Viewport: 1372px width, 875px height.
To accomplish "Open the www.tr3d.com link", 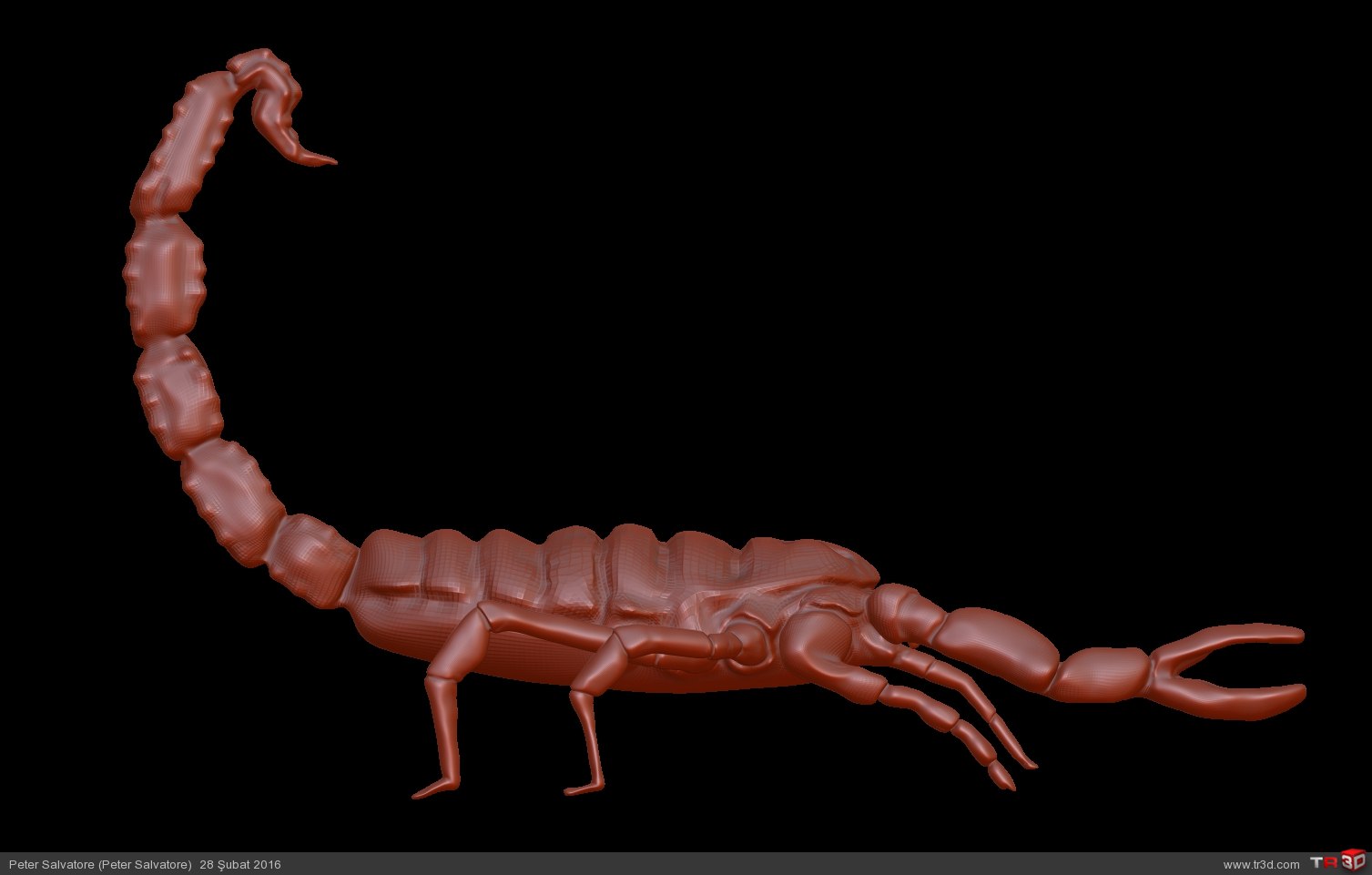I will tap(1261, 864).
